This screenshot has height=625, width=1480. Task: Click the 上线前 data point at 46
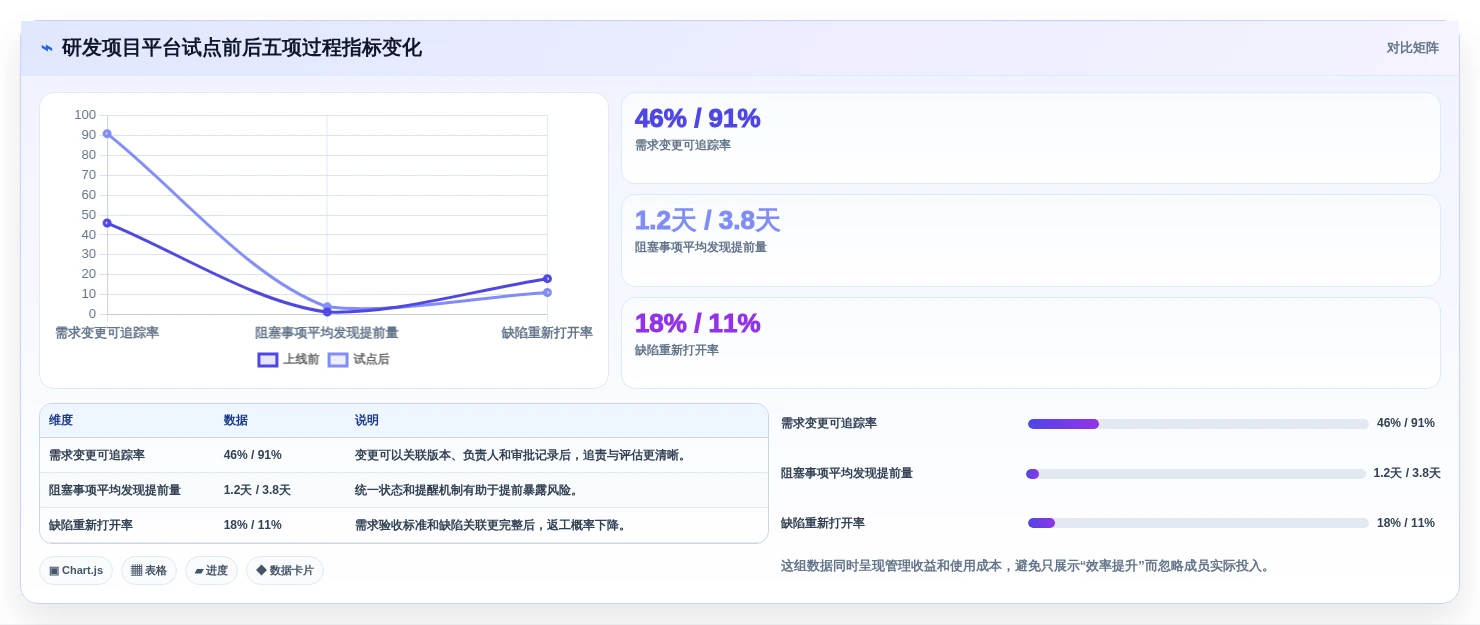pyautogui.click(x=107, y=223)
